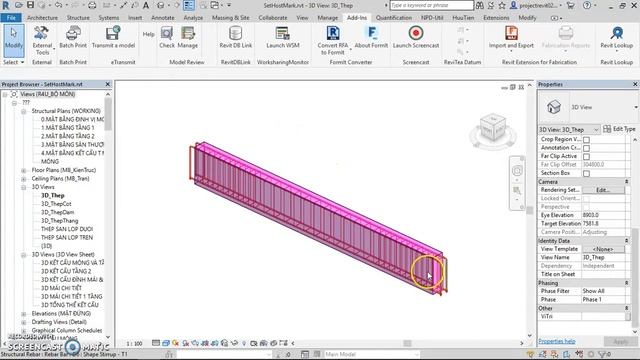640x360 pixels.
Task: Click the view horizontal scrollbar thumb
Action: (407, 343)
